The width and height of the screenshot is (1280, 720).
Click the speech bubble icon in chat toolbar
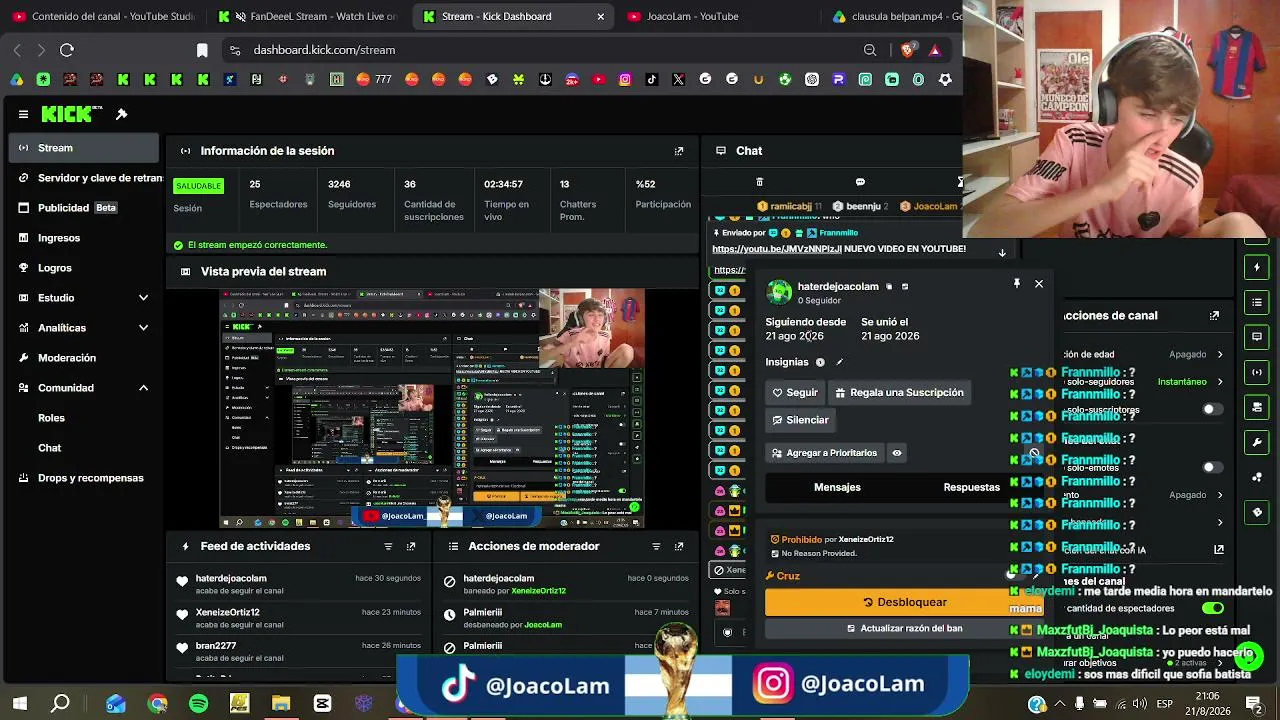[860, 182]
